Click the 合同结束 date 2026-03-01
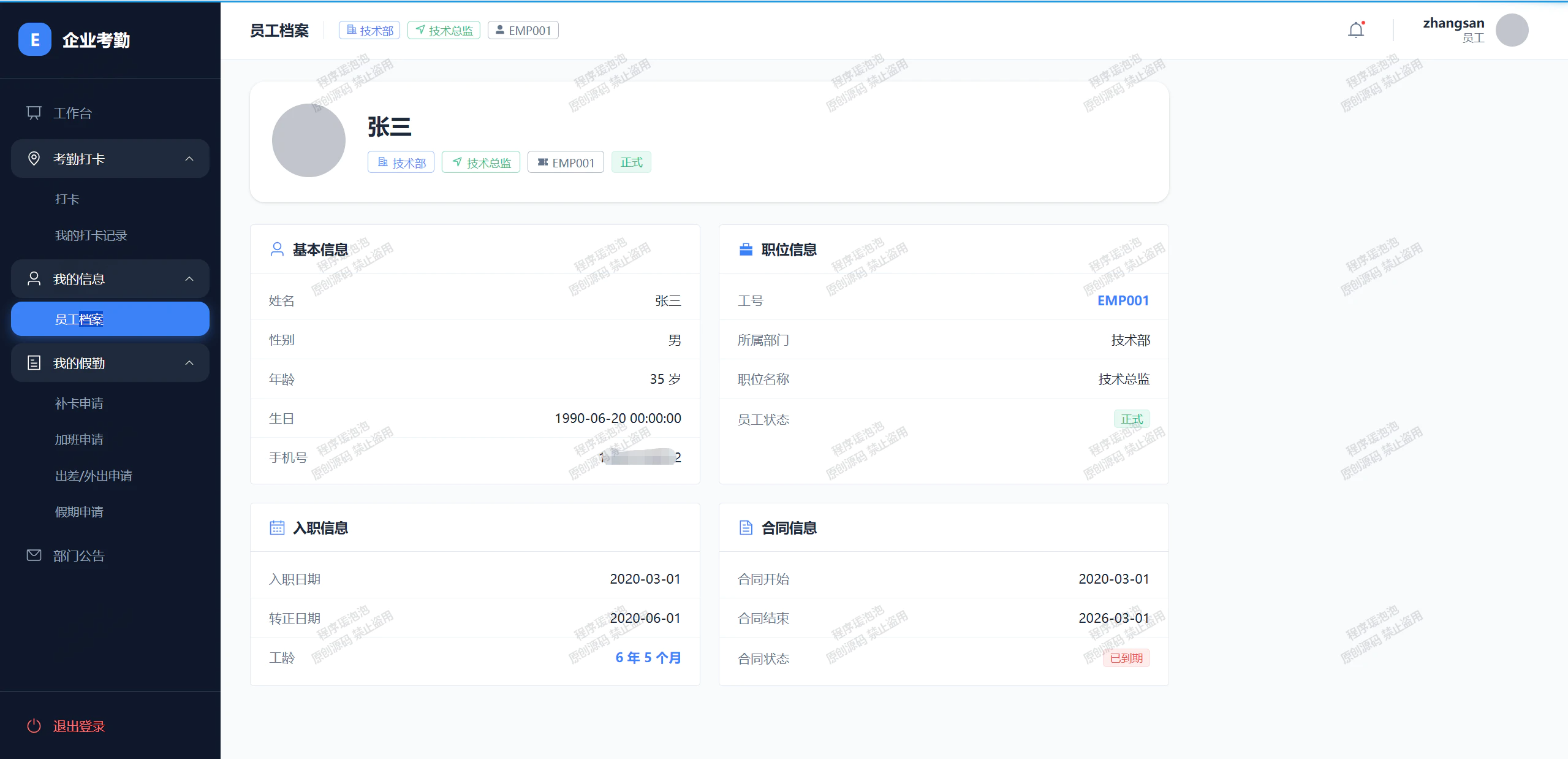Screen dimensions: 1568x759 pos(1114,618)
